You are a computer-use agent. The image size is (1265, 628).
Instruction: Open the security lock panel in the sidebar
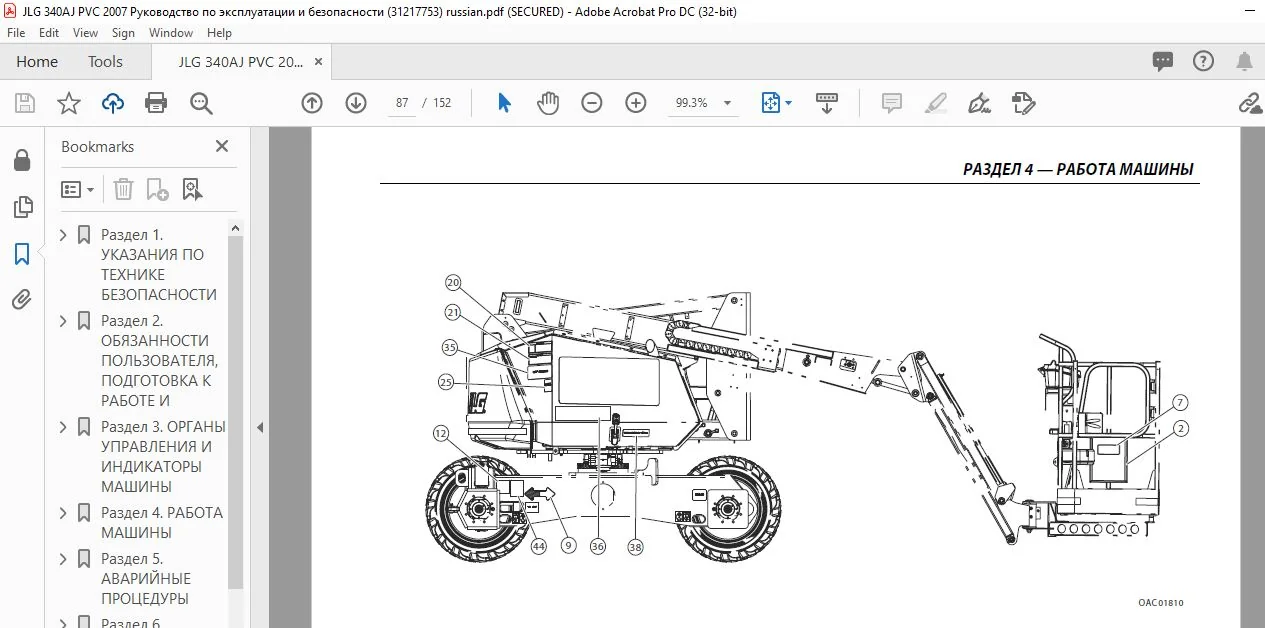22,161
